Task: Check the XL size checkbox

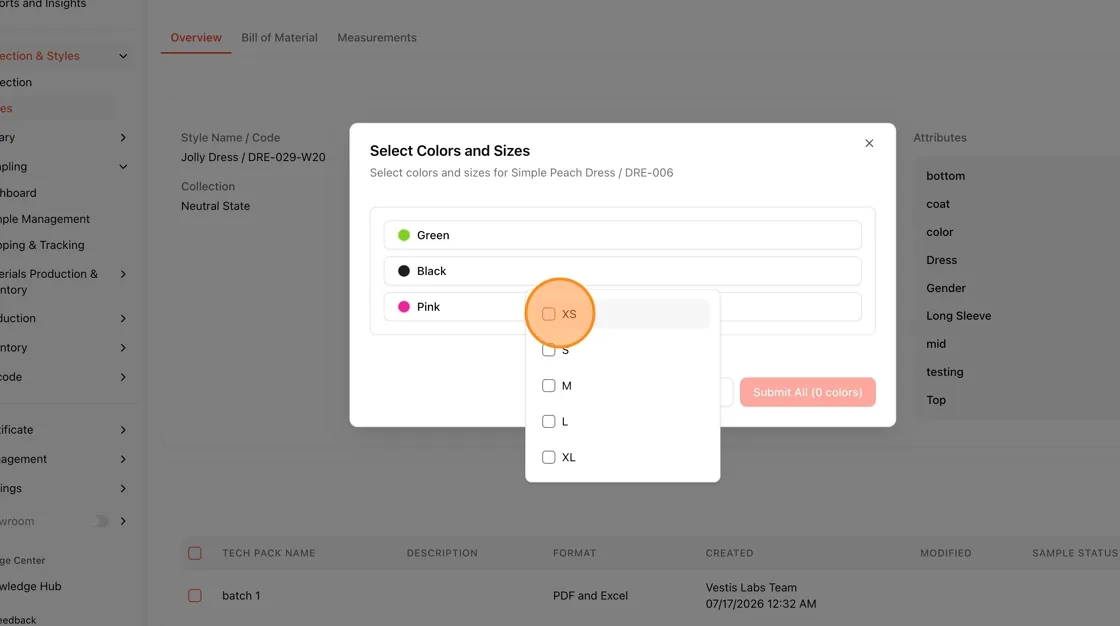Action: [549, 457]
